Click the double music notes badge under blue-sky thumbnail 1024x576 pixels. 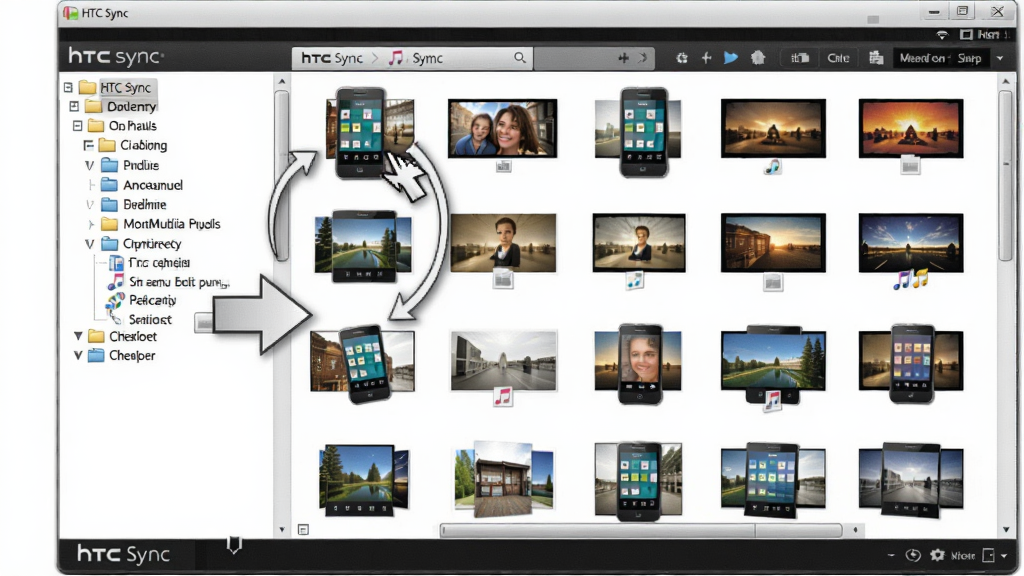(x=910, y=280)
